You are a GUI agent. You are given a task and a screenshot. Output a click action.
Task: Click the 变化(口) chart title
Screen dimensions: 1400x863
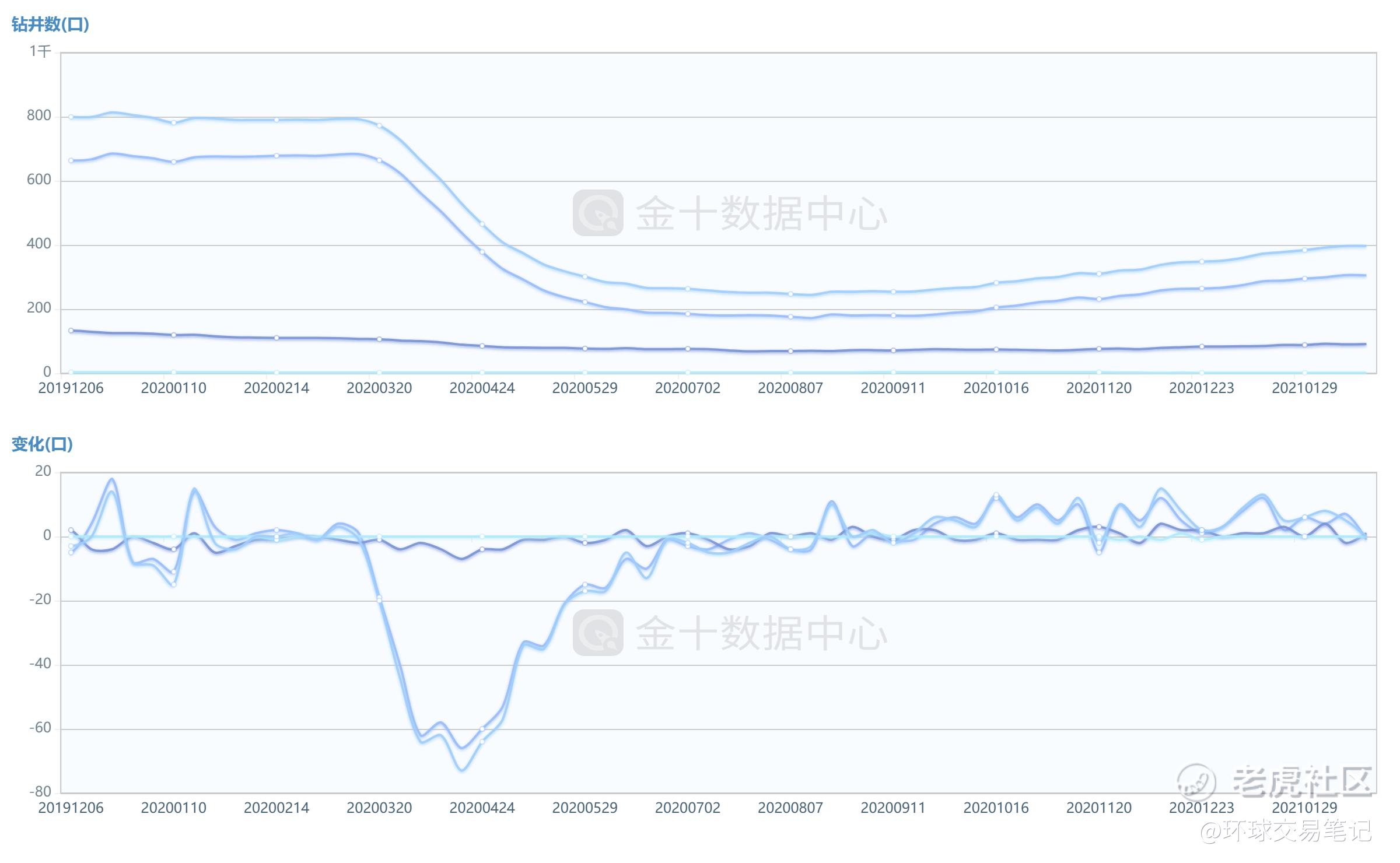point(42,444)
